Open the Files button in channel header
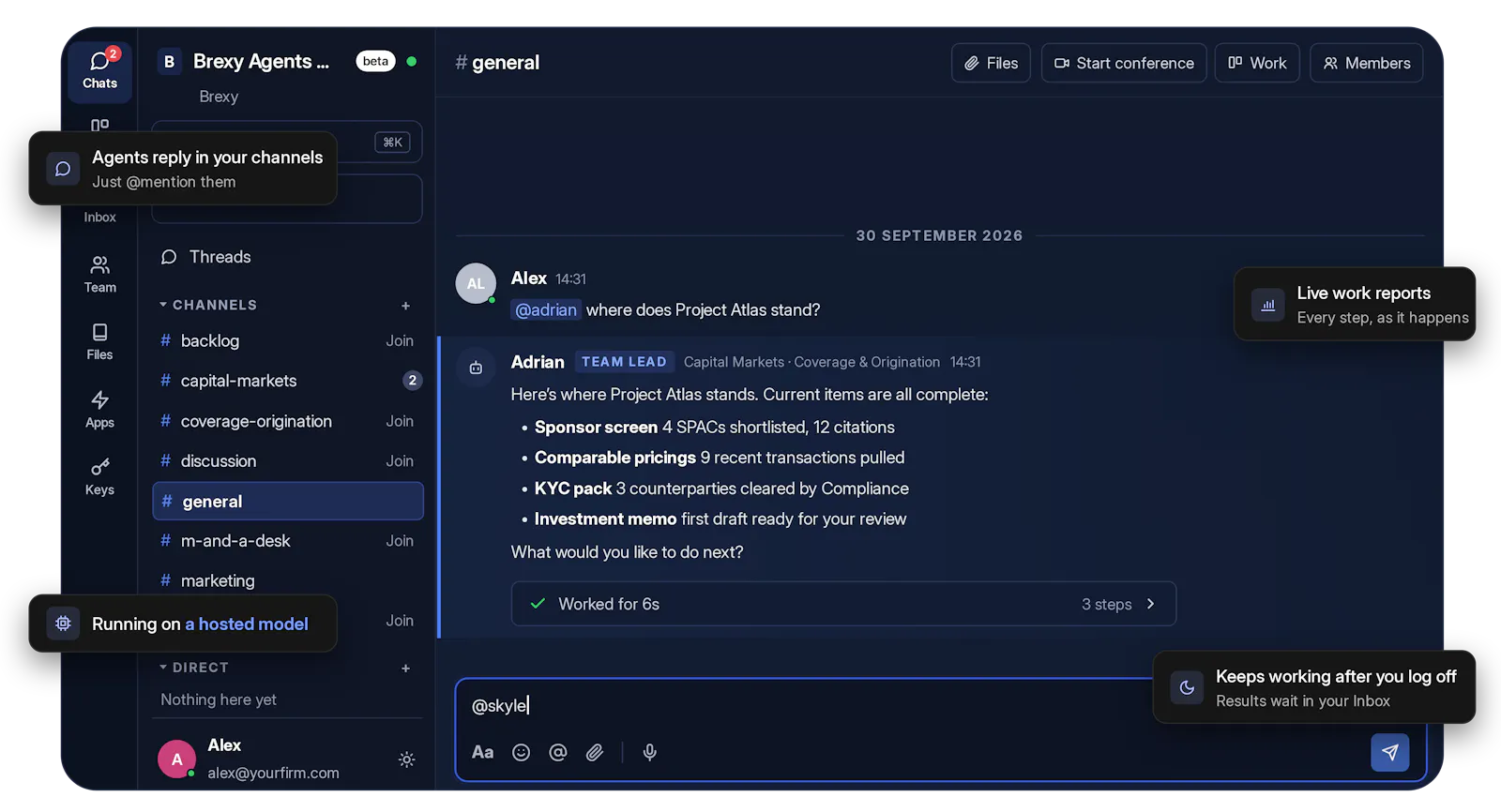1501x812 pixels. pyautogui.click(x=991, y=63)
